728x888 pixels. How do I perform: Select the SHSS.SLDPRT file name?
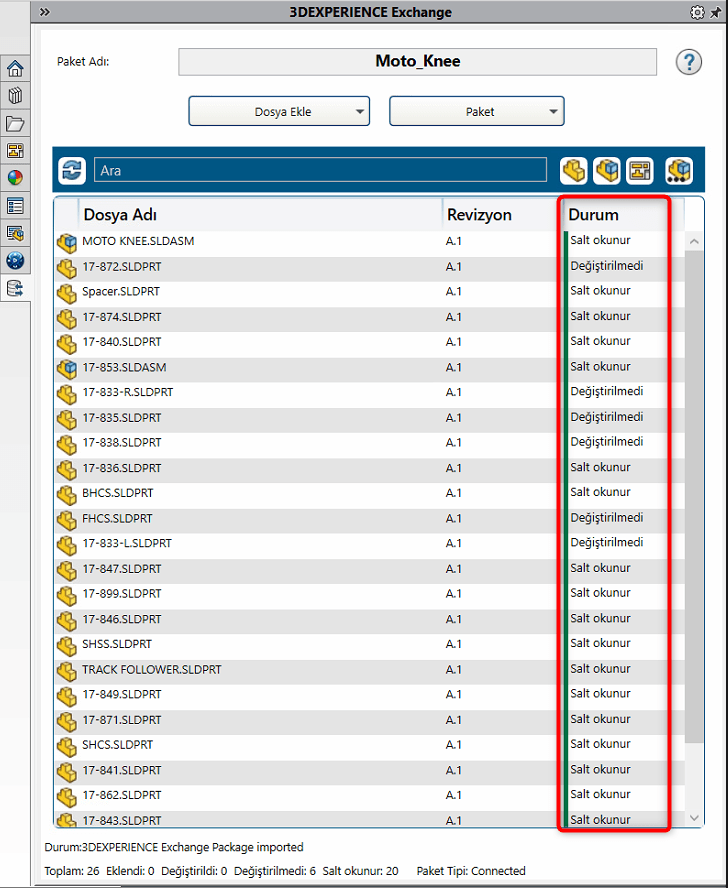(x=117, y=644)
